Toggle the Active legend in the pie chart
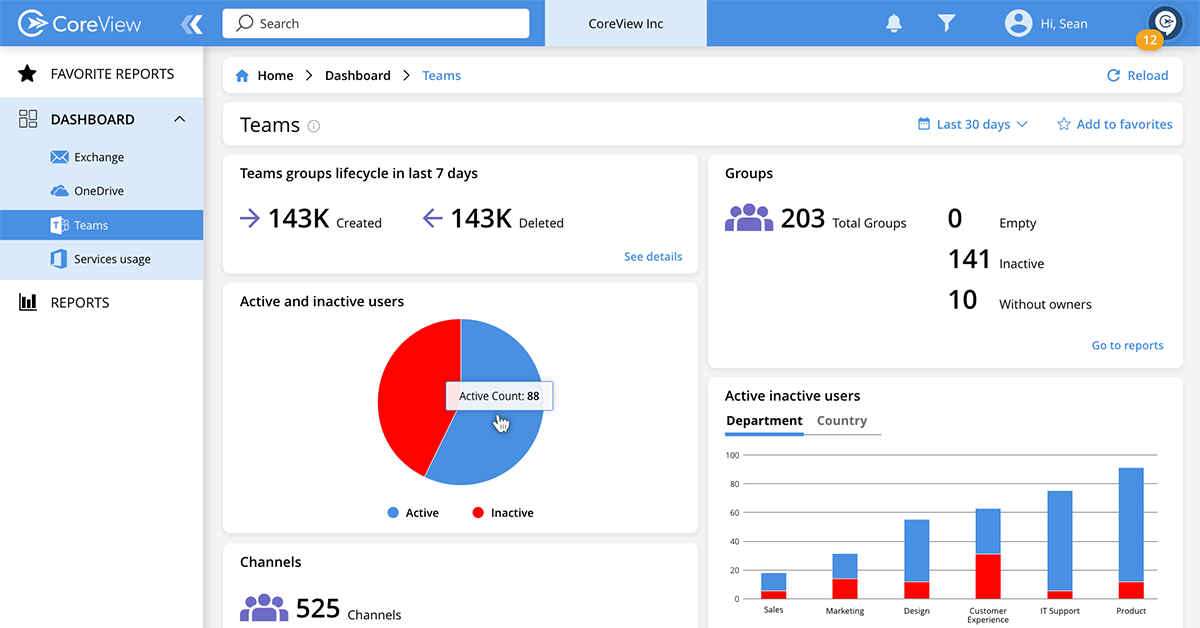 (x=413, y=512)
